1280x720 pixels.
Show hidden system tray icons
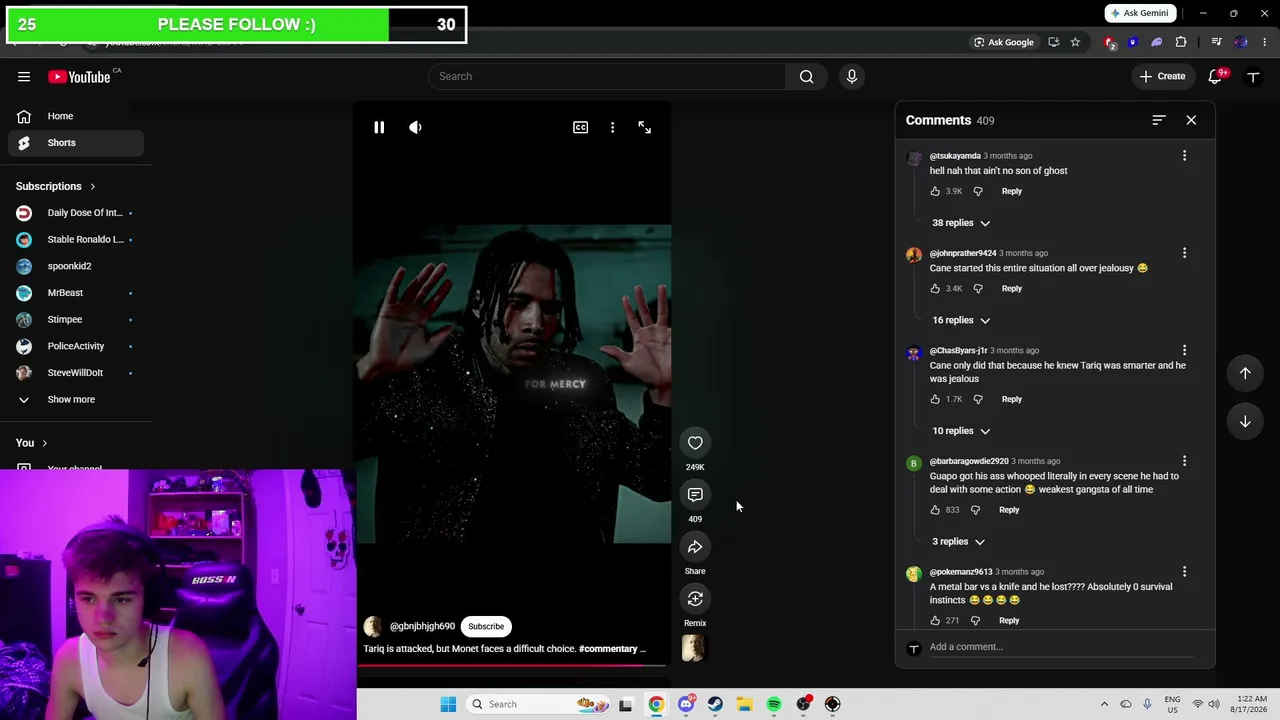(x=1104, y=704)
